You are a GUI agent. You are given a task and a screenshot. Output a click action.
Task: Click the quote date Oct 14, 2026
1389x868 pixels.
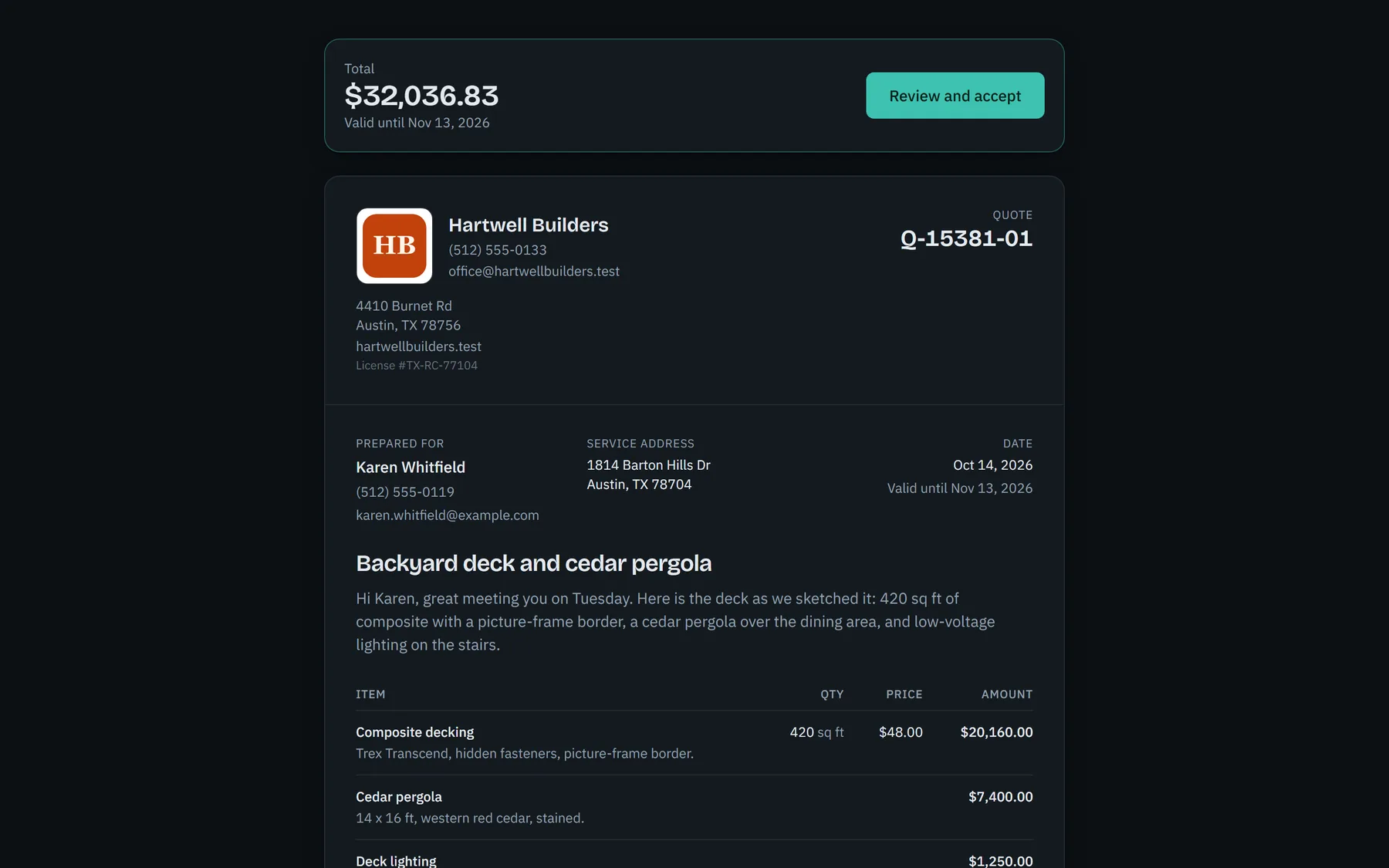[992, 465]
